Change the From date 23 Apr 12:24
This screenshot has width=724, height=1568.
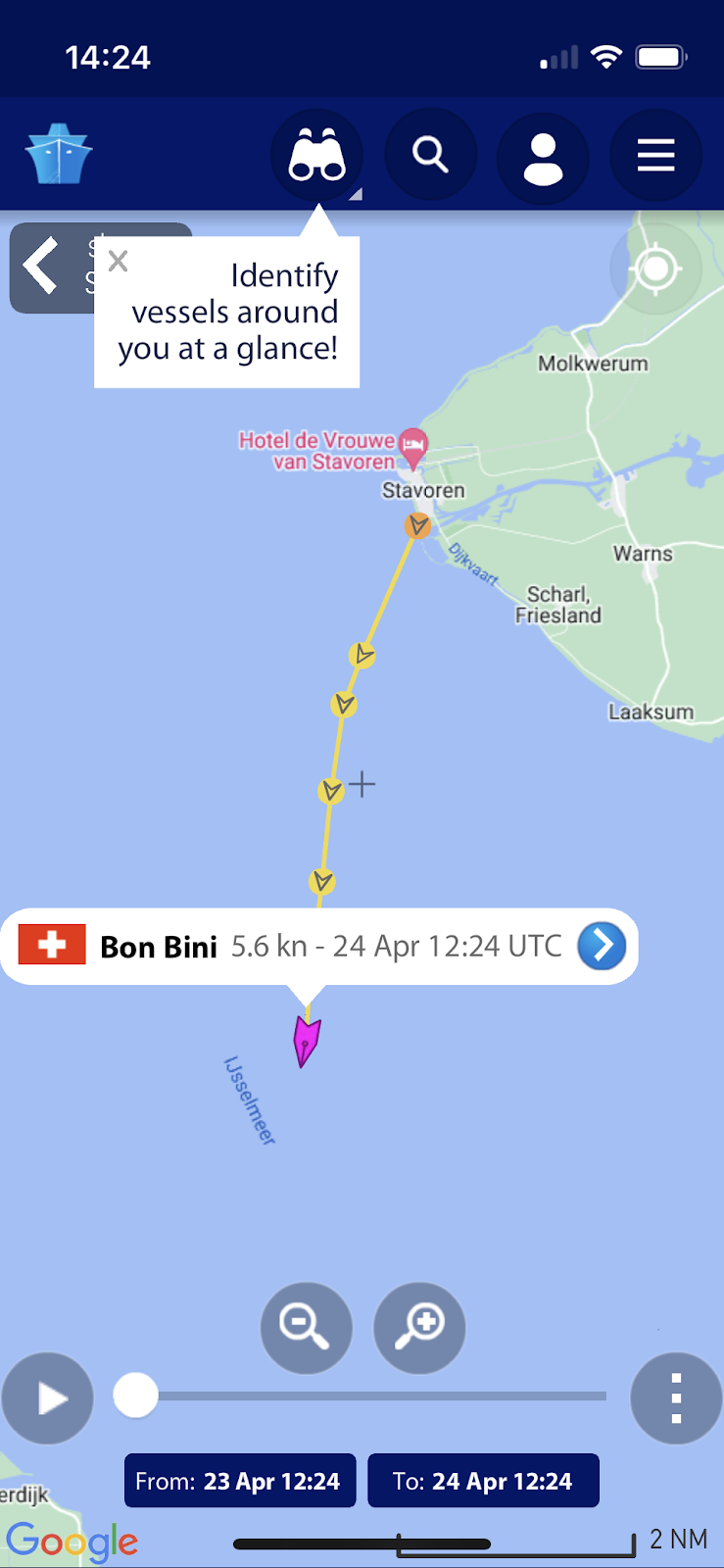[x=240, y=1481]
